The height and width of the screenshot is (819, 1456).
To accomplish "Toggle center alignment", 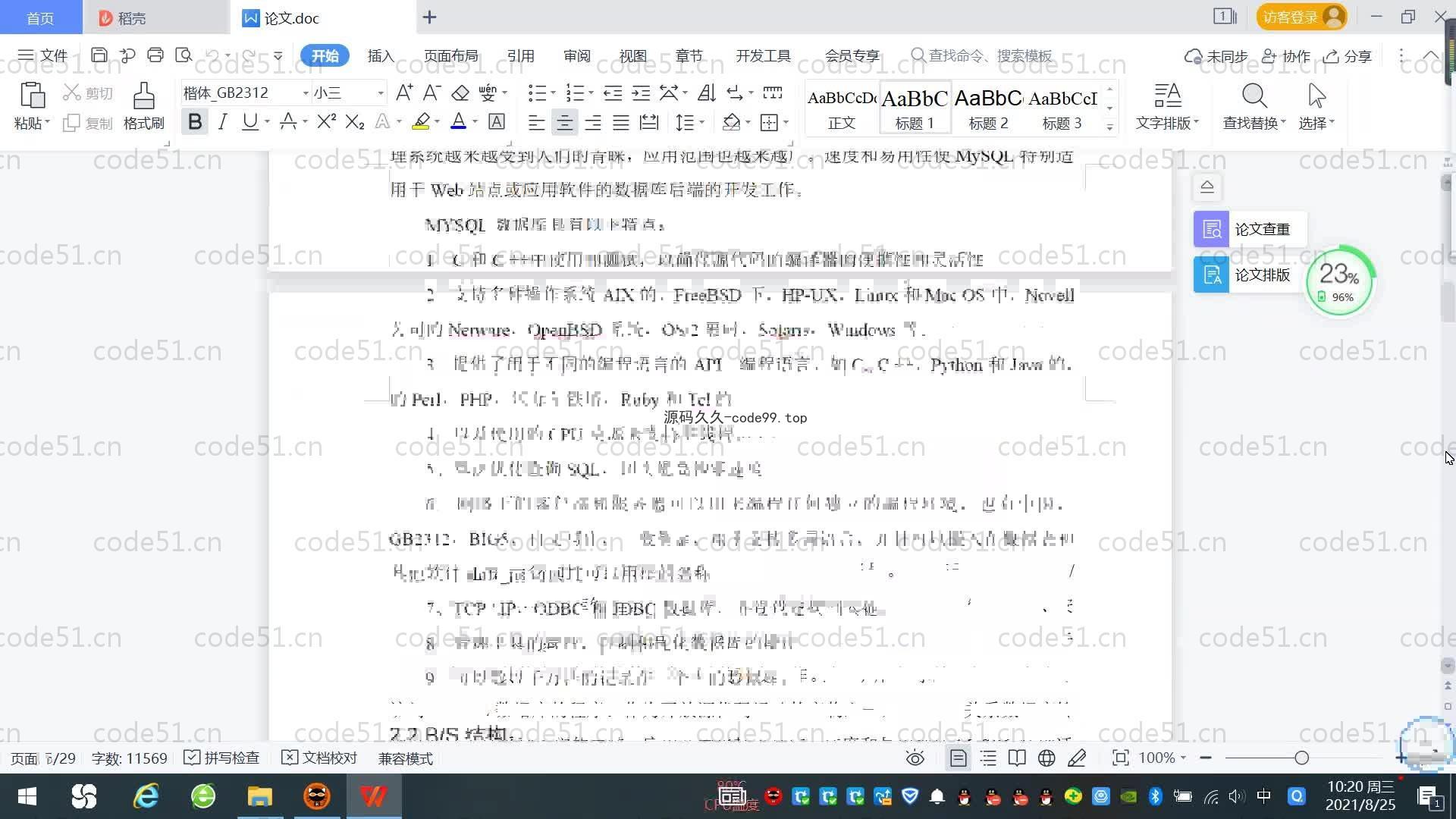I will [564, 122].
